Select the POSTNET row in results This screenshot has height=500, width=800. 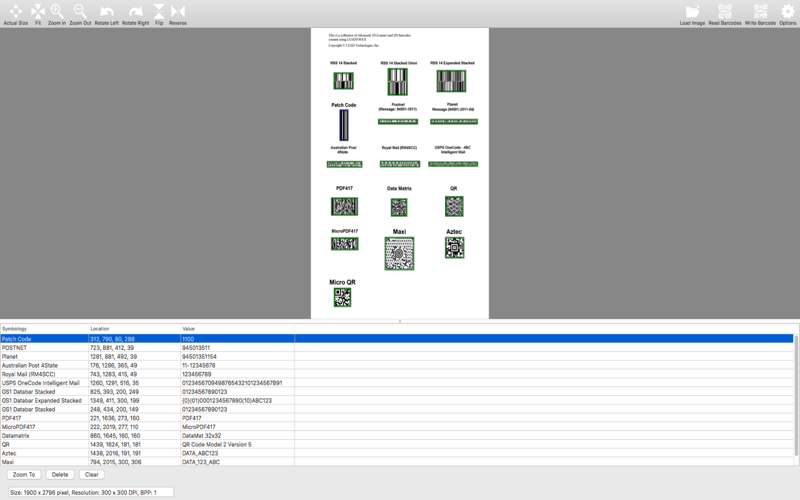coord(397,348)
